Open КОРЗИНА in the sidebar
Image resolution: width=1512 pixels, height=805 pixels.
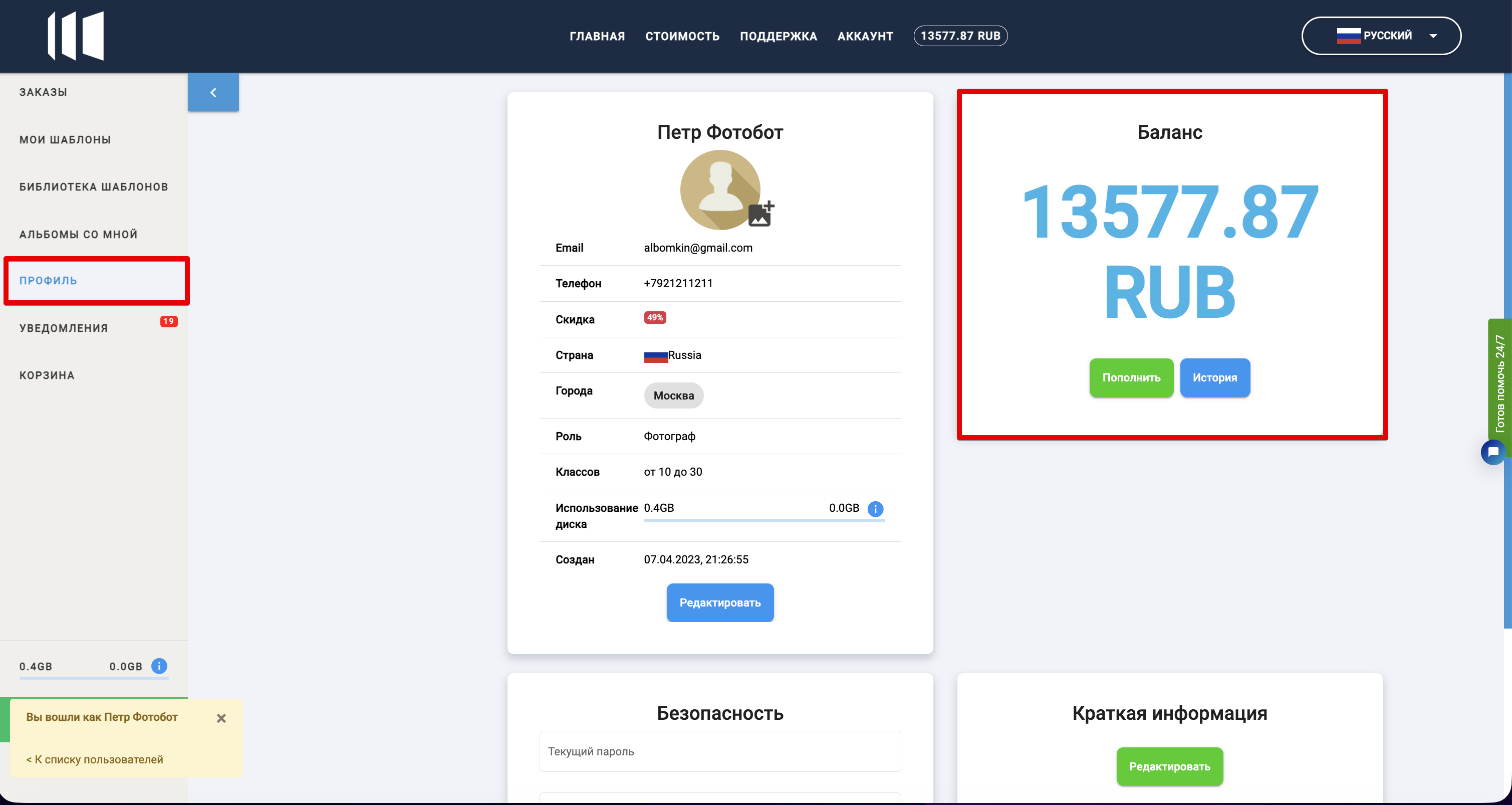tap(47, 375)
